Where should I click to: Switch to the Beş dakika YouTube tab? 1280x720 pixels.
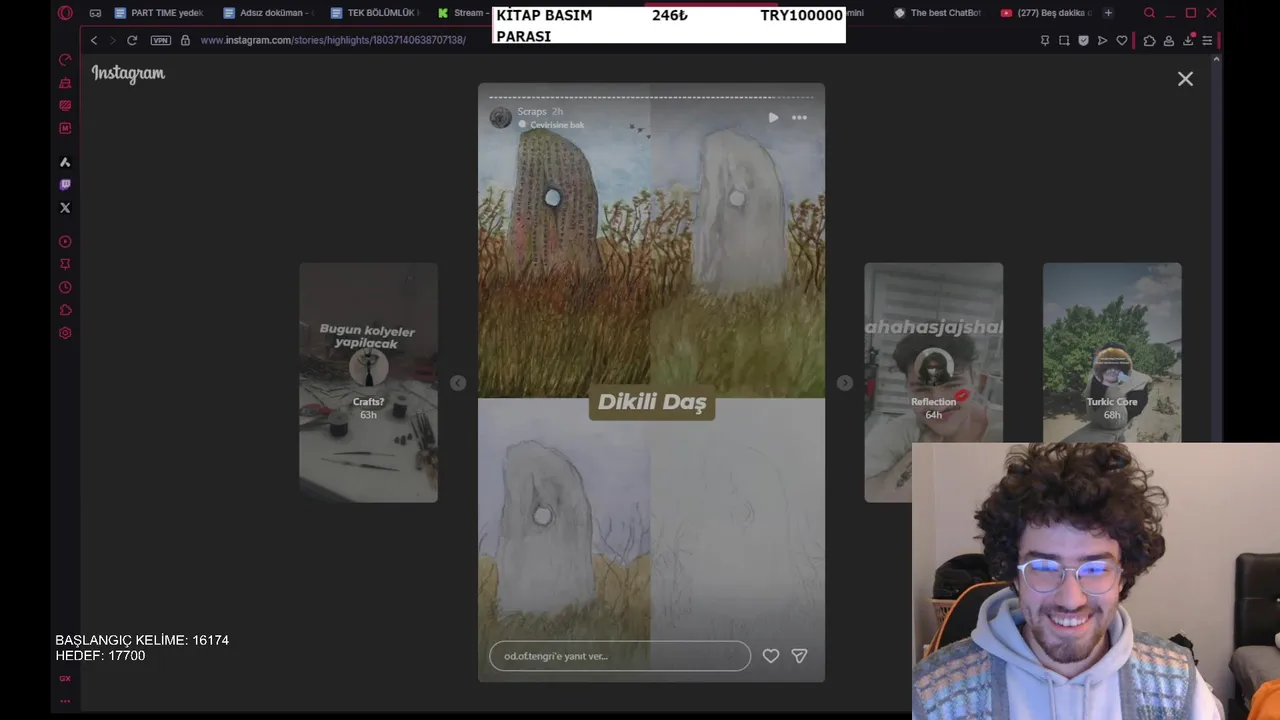1046,13
